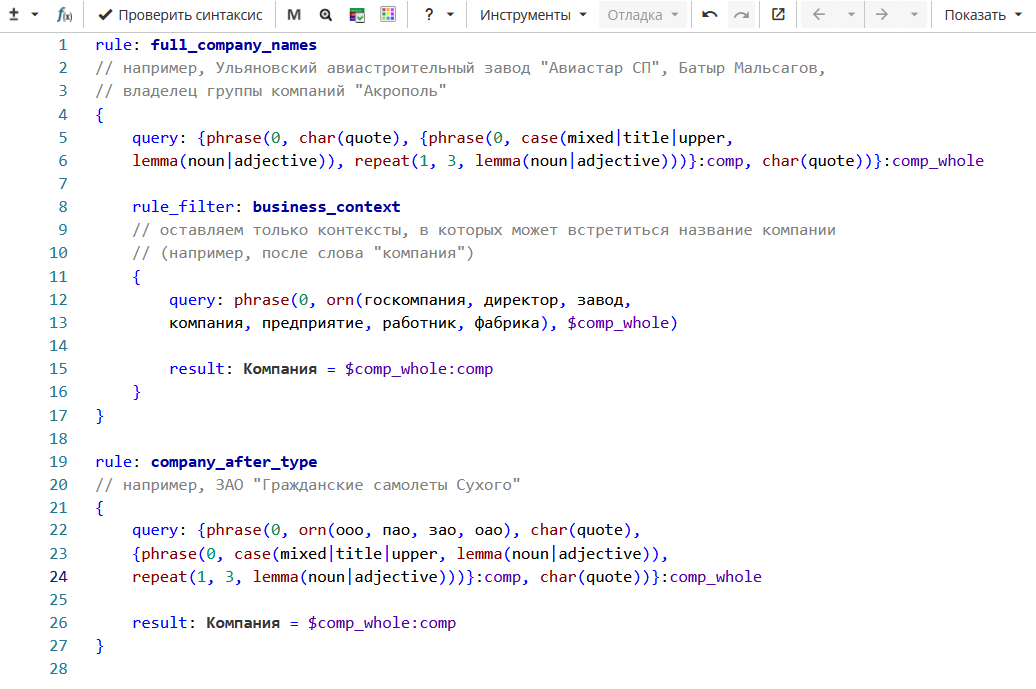Open the dropdown next to plus-minus icon
Image resolution: width=1036 pixels, height=689 pixels.
pyautogui.click(x=35, y=15)
